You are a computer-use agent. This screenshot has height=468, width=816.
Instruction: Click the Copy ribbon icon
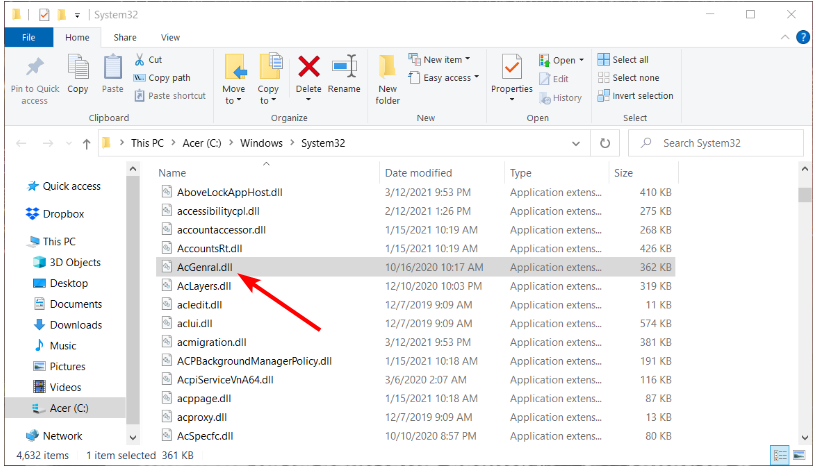tap(78, 74)
